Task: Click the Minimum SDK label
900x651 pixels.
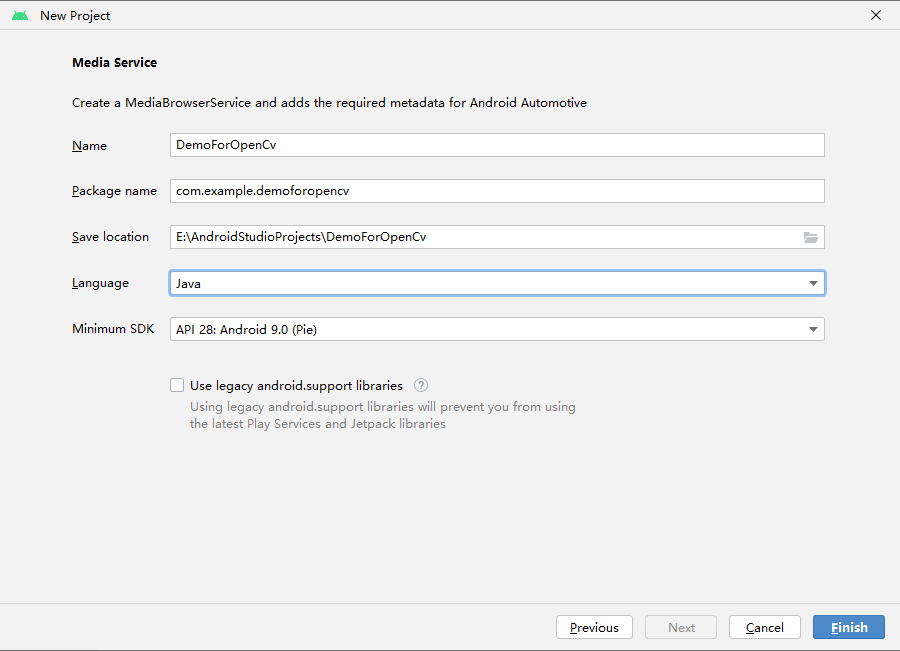Action: point(113,329)
